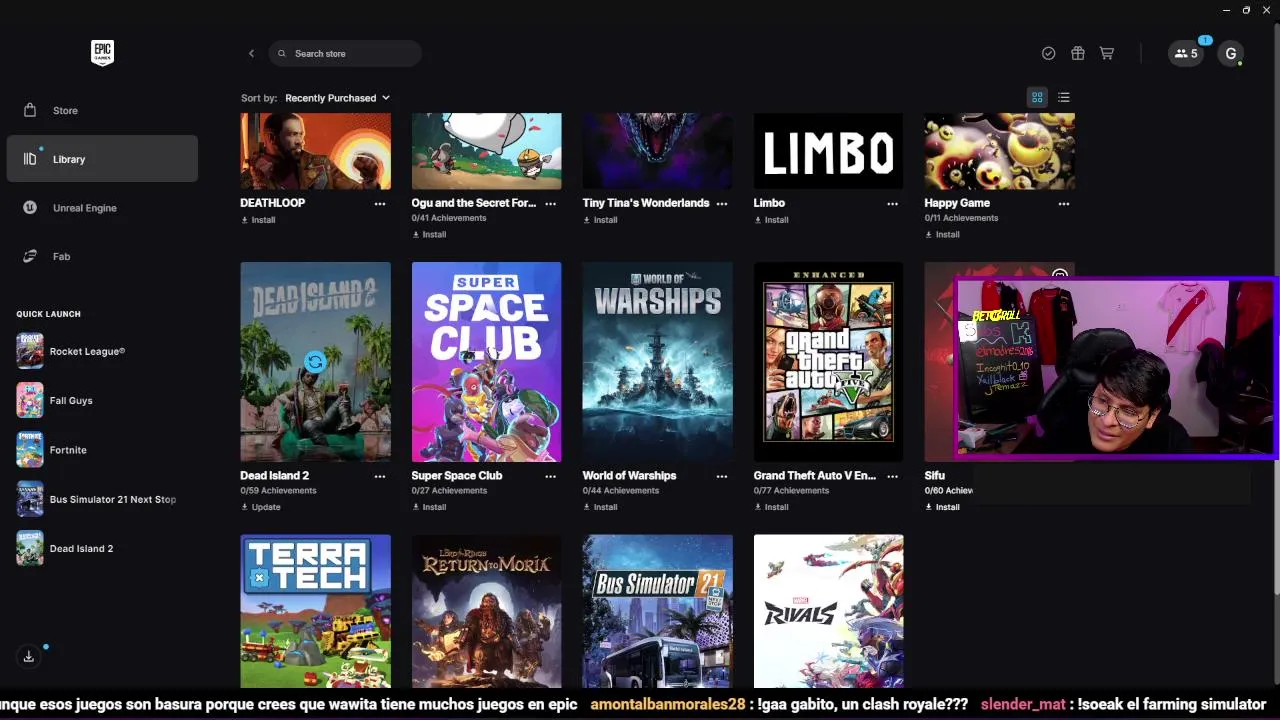Open the downloads icon at sidebar bottom
This screenshot has height=720, width=1280.
pyautogui.click(x=29, y=656)
